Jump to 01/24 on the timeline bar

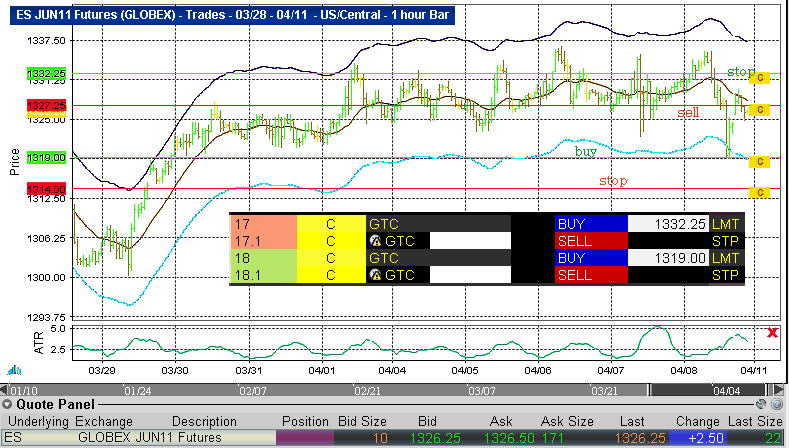pyautogui.click(x=137, y=390)
